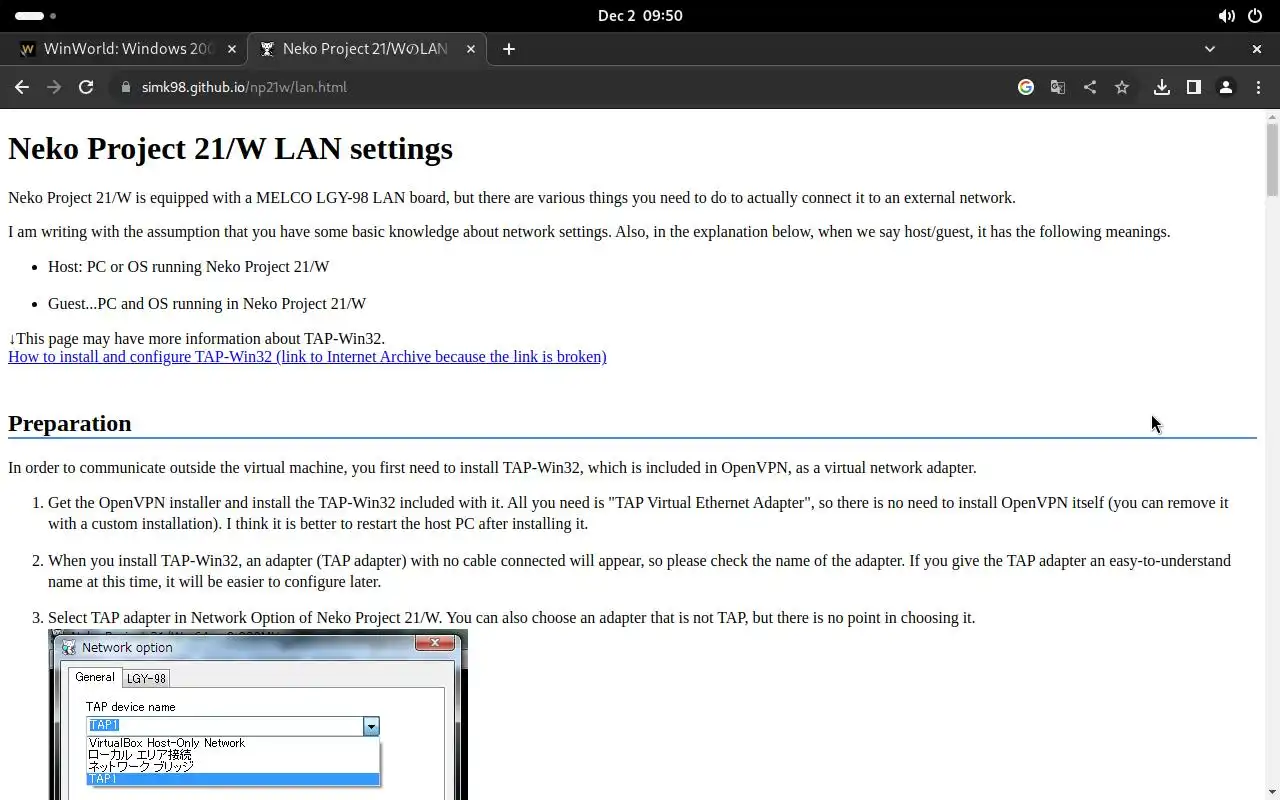Click the "Guest...PC and OS running" bullet
The width and height of the screenshot is (1280, 800).
pos(207,303)
